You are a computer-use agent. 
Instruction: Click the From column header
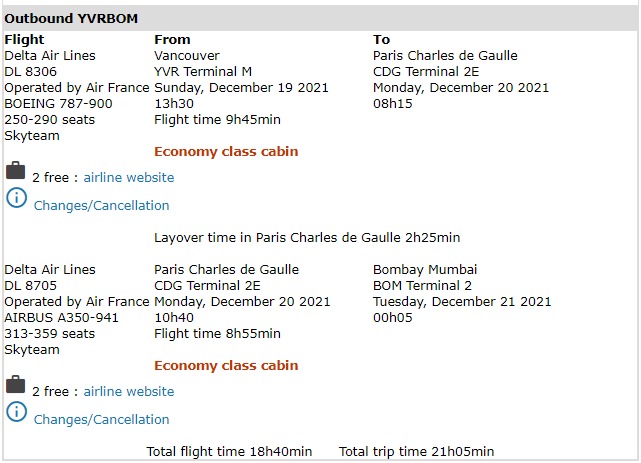pyautogui.click(x=172, y=40)
